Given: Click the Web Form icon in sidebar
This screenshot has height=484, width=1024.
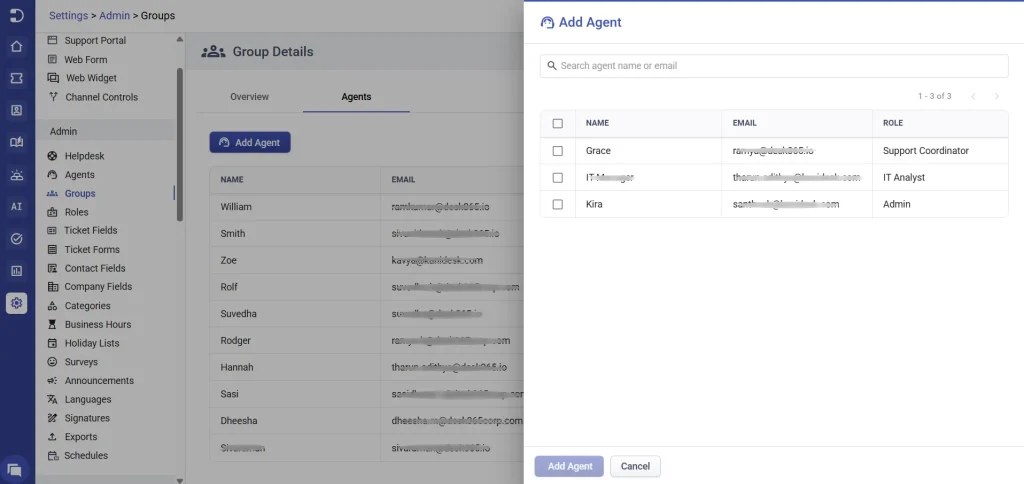Looking at the screenshot, I should (x=52, y=59).
